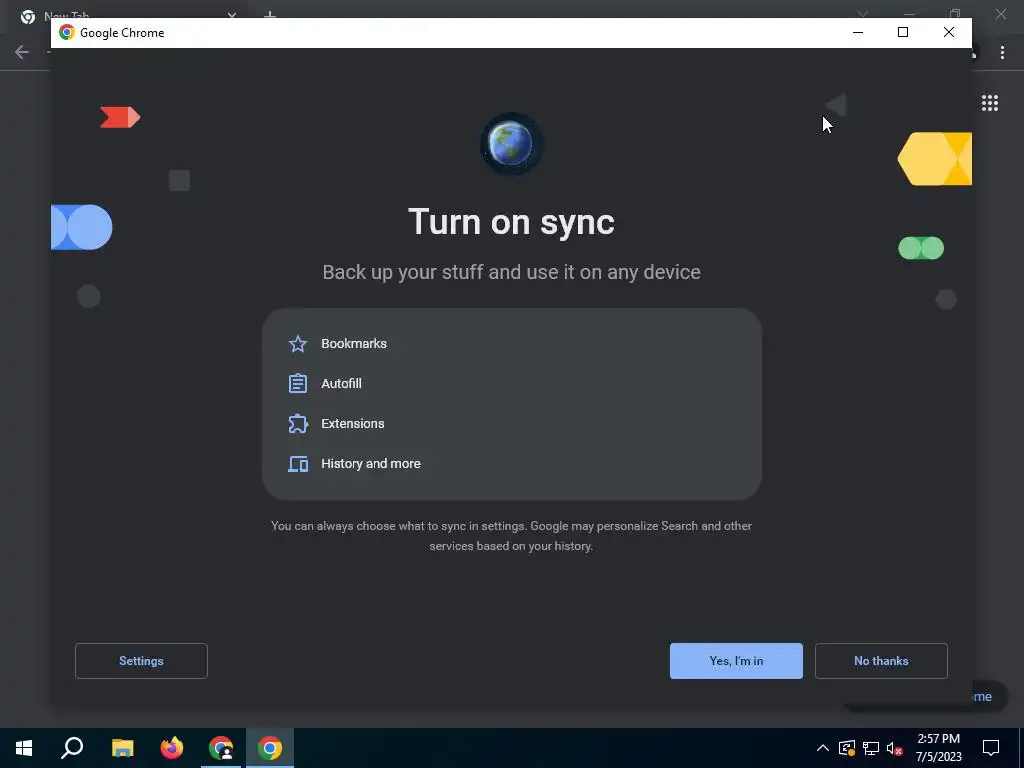Open Chrome three-dot menu in background window
The width and height of the screenshot is (1024, 768).
coord(1002,52)
